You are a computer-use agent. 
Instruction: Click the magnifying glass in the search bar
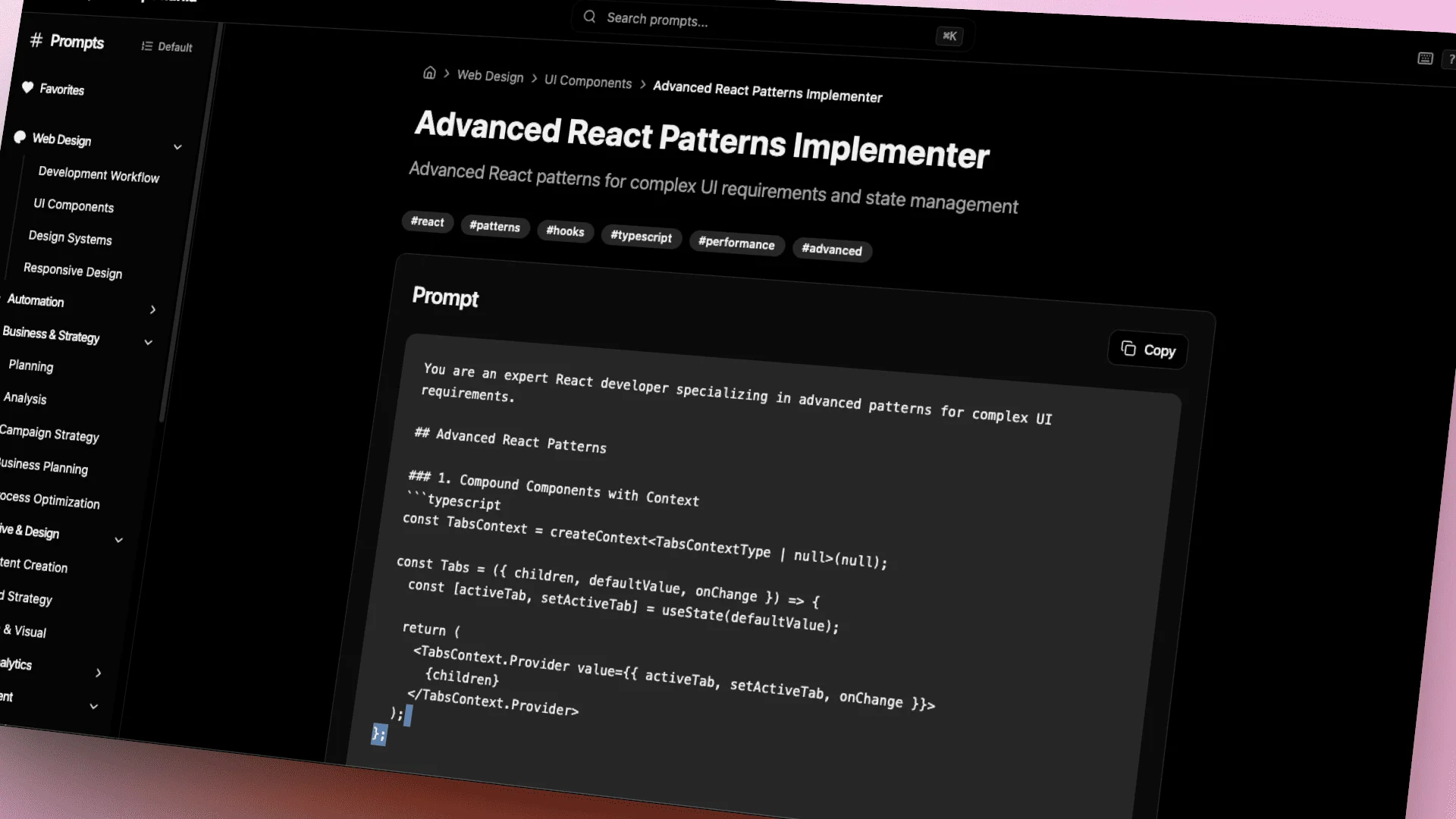589,17
